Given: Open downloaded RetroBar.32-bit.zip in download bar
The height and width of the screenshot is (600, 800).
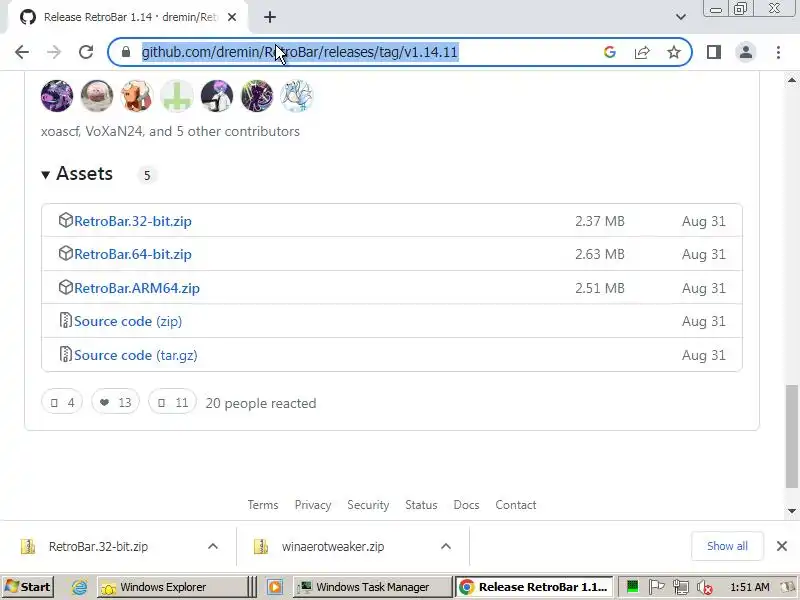Looking at the screenshot, I should point(98,546).
